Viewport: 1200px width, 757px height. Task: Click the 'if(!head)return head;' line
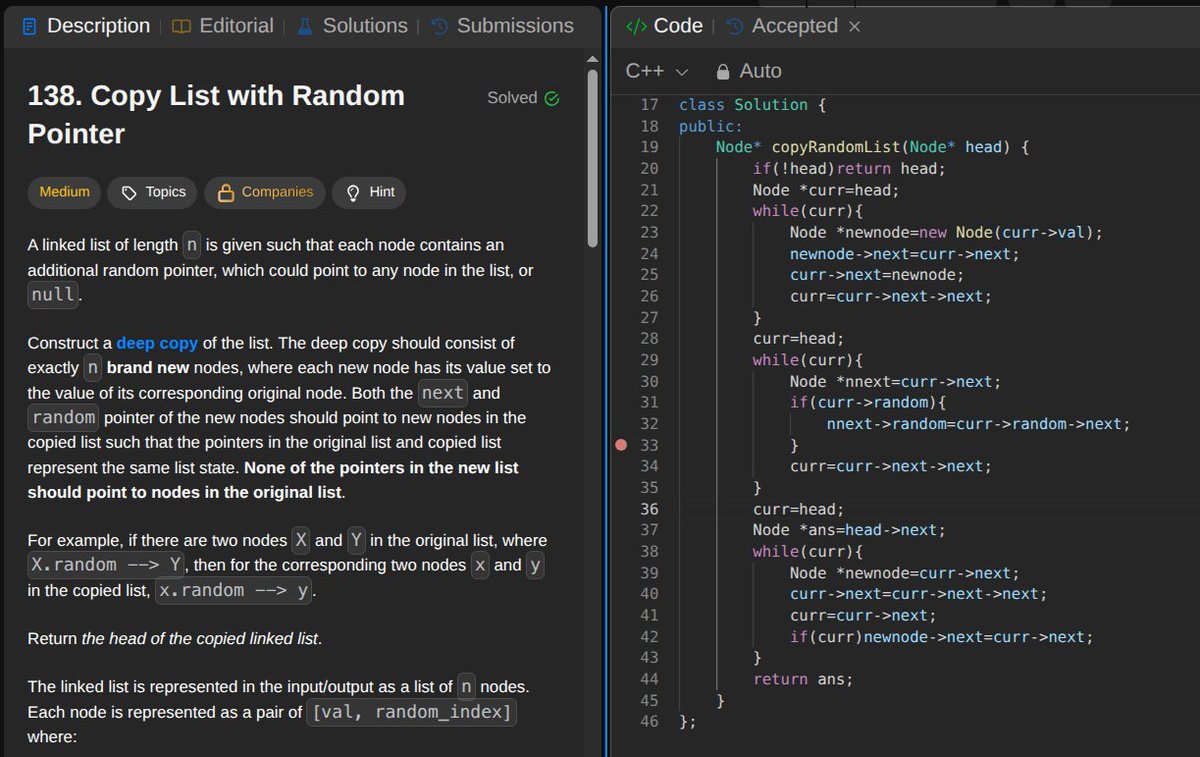click(849, 168)
